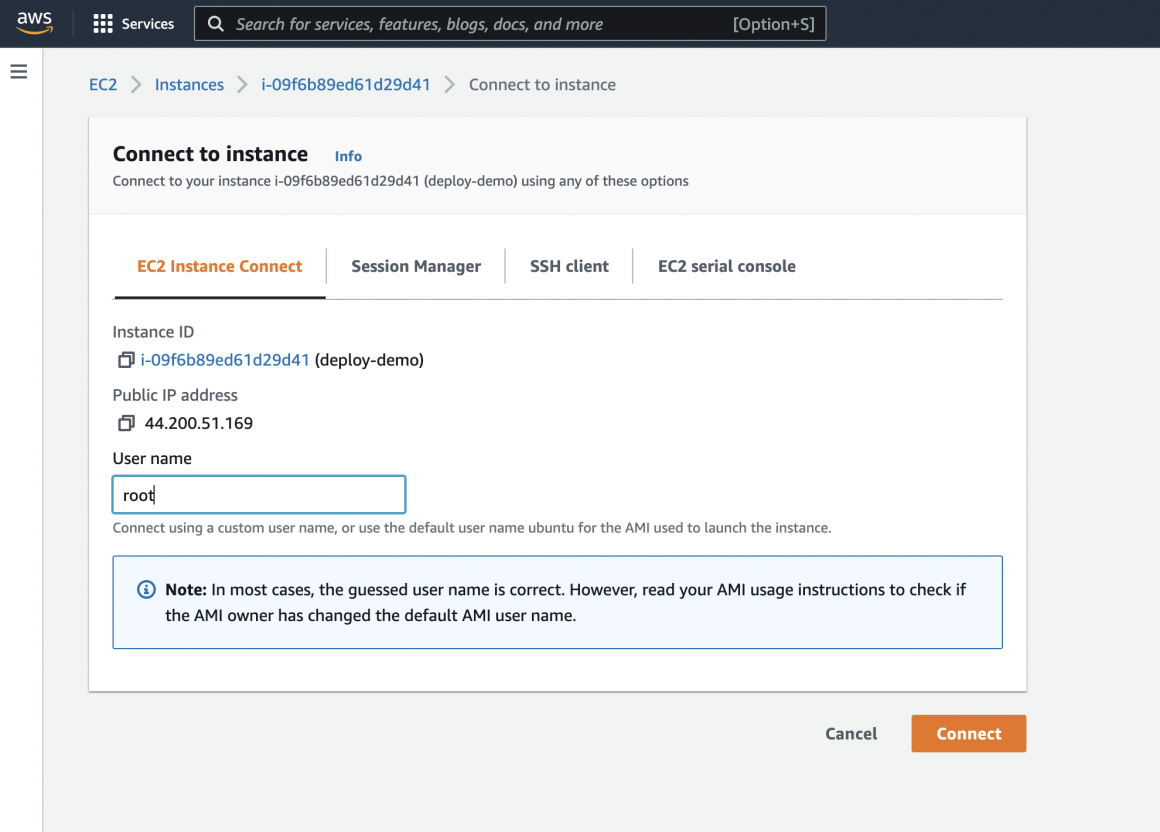Go to EC2 in the breadcrumb
The height and width of the screenshot is (832, 1160).
point(103,85)
